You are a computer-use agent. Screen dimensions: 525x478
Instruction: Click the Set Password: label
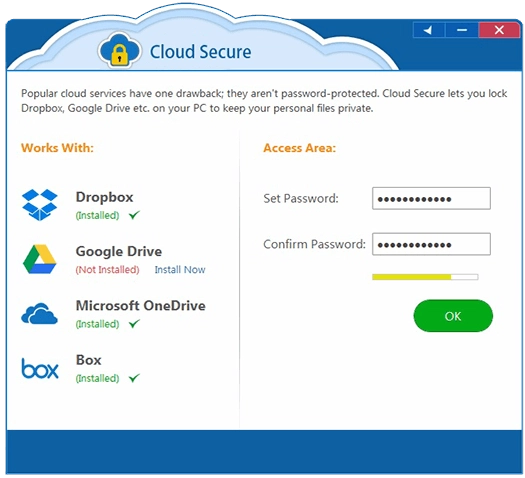[301, 198]
